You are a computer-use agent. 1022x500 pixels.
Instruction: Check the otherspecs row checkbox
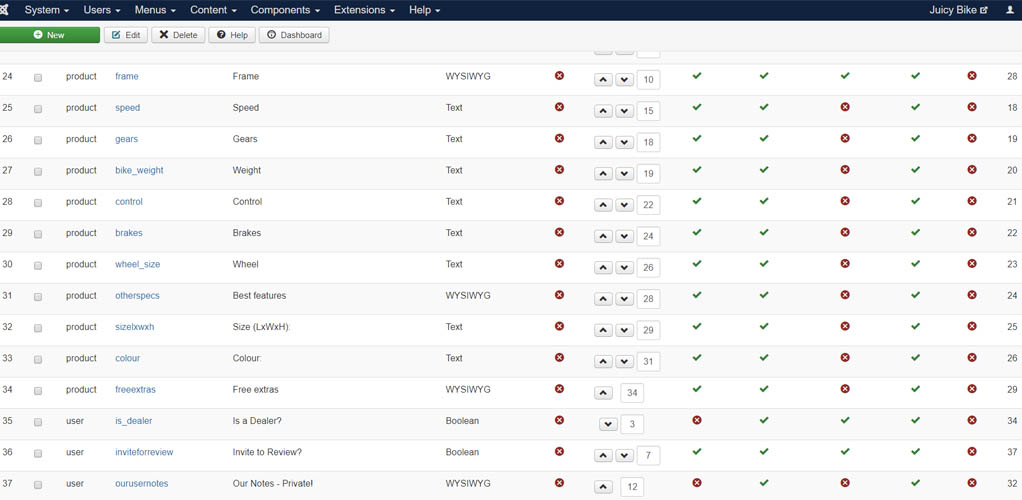coord(38,297)
